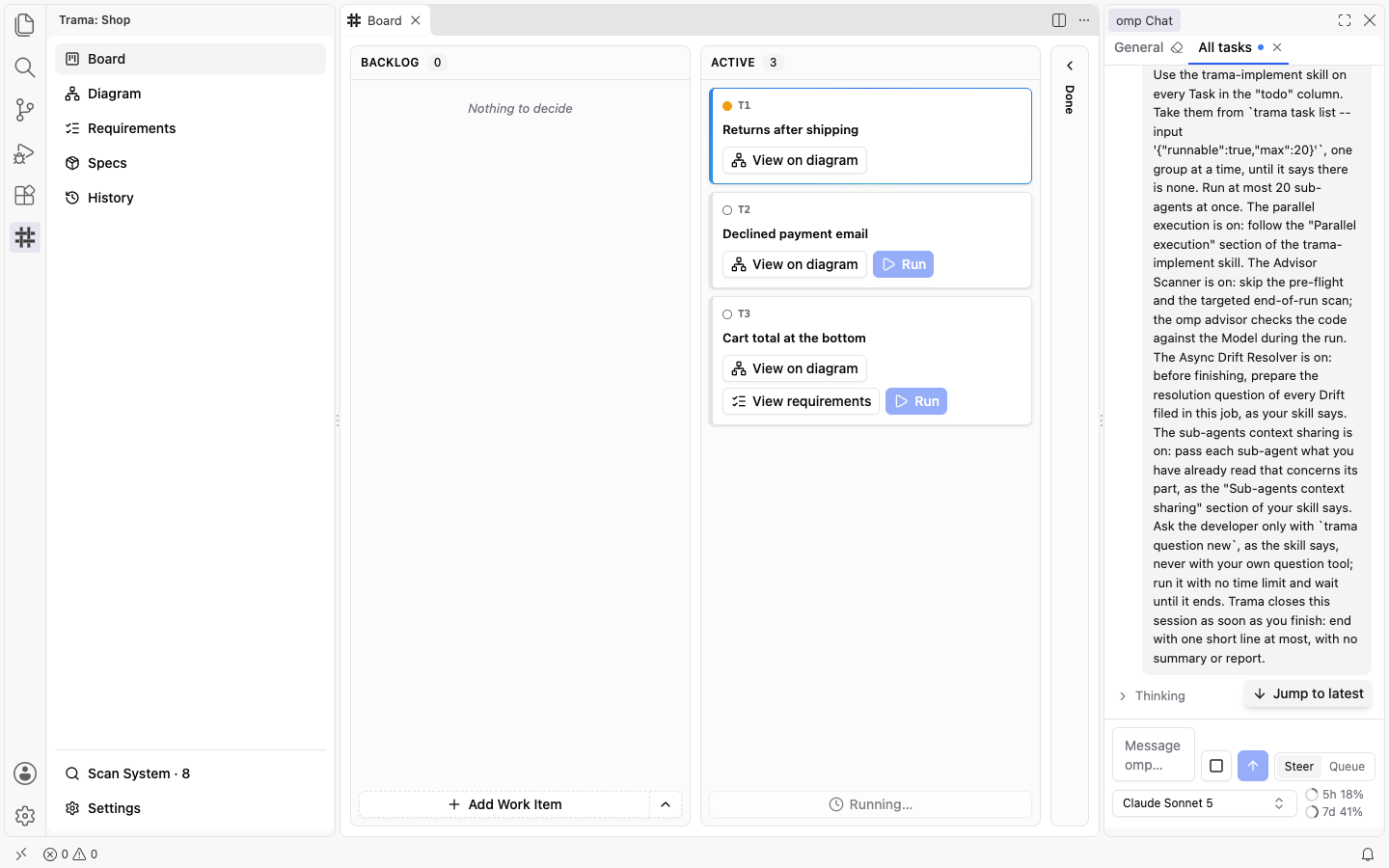Stop the running omp session
This screenshot has height=868, width=1389.
pyautogui.click(x=1216, y=766)
